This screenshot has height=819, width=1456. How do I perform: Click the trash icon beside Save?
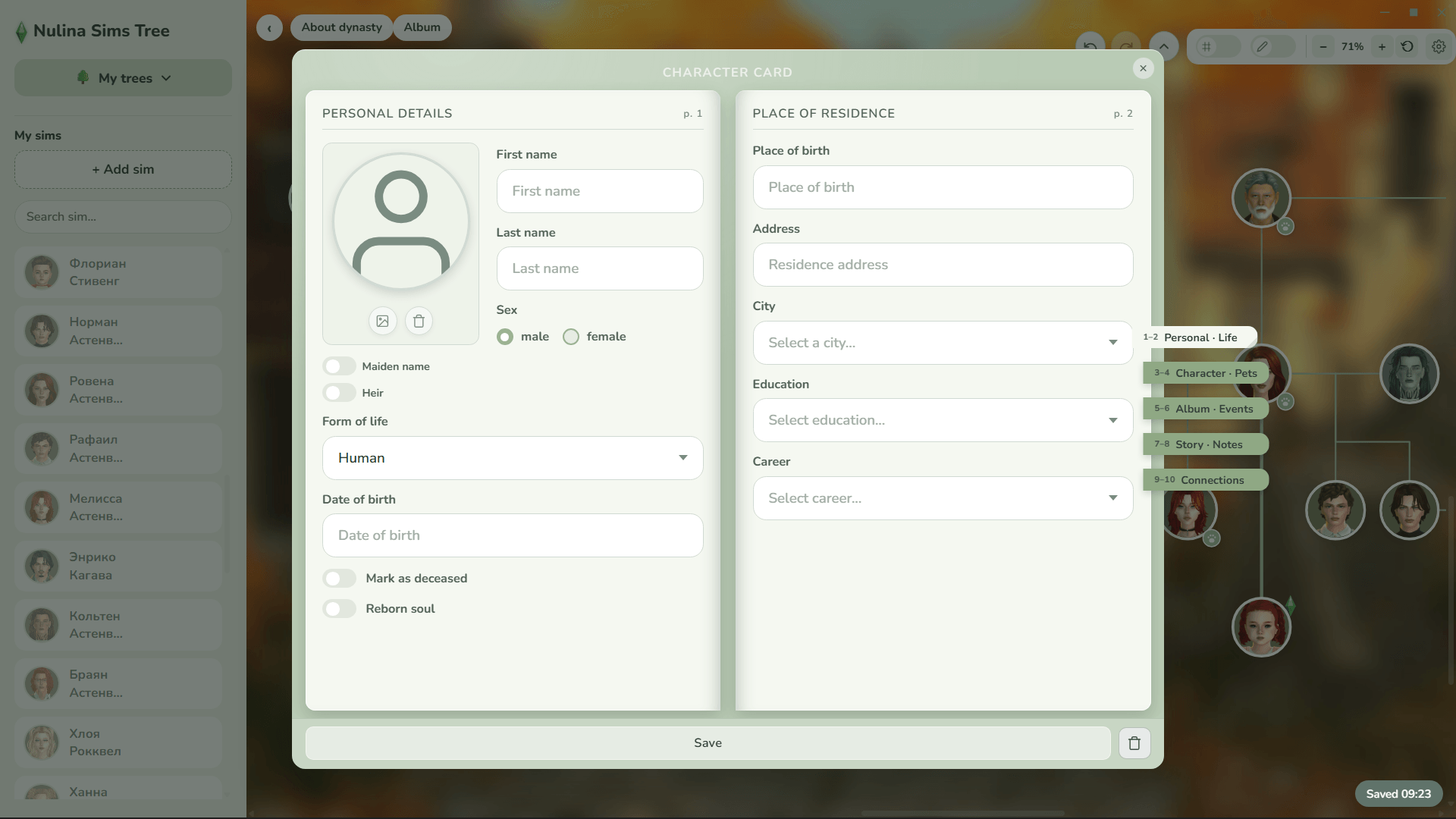(x=1134, y=743)
